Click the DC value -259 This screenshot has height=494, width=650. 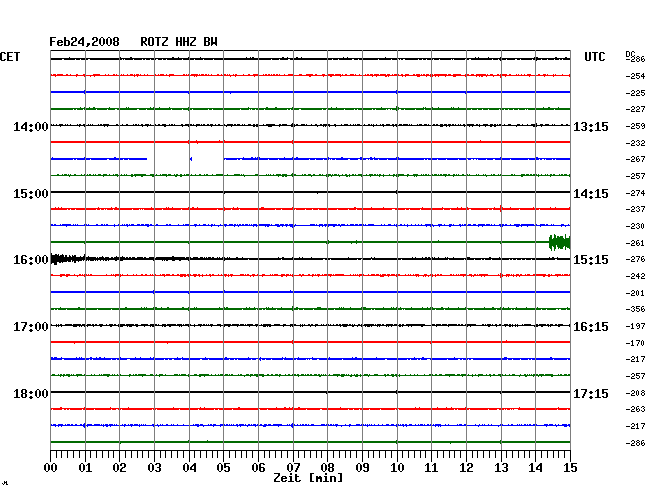pyautogui.click(x=635, y=126)
